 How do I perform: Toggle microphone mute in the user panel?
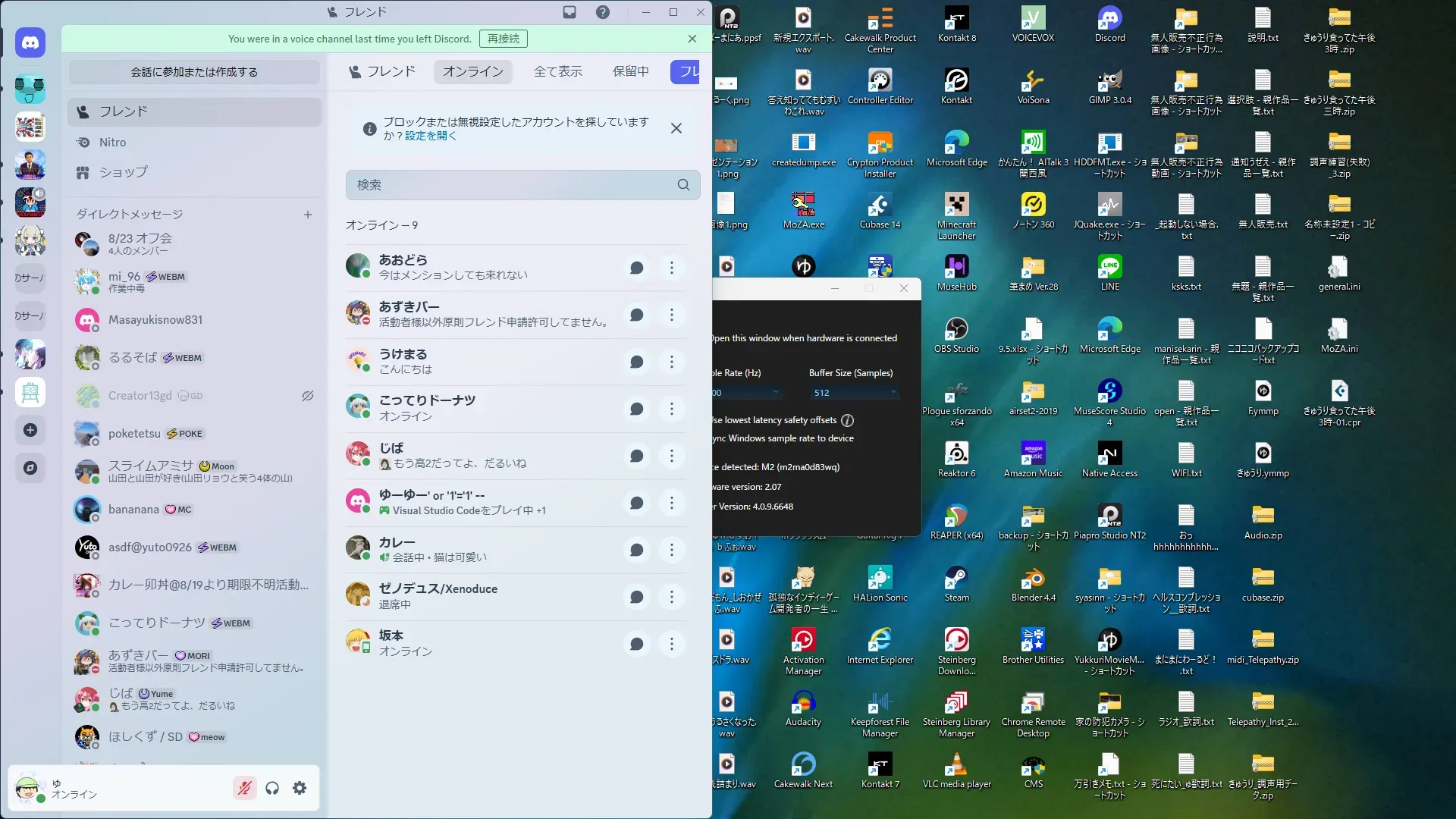click(x=244, y=789)
